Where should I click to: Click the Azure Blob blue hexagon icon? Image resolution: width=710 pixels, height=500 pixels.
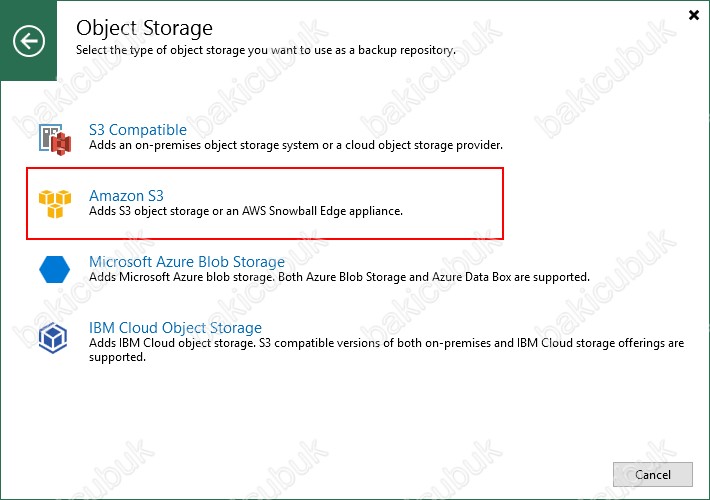[54, 270]
